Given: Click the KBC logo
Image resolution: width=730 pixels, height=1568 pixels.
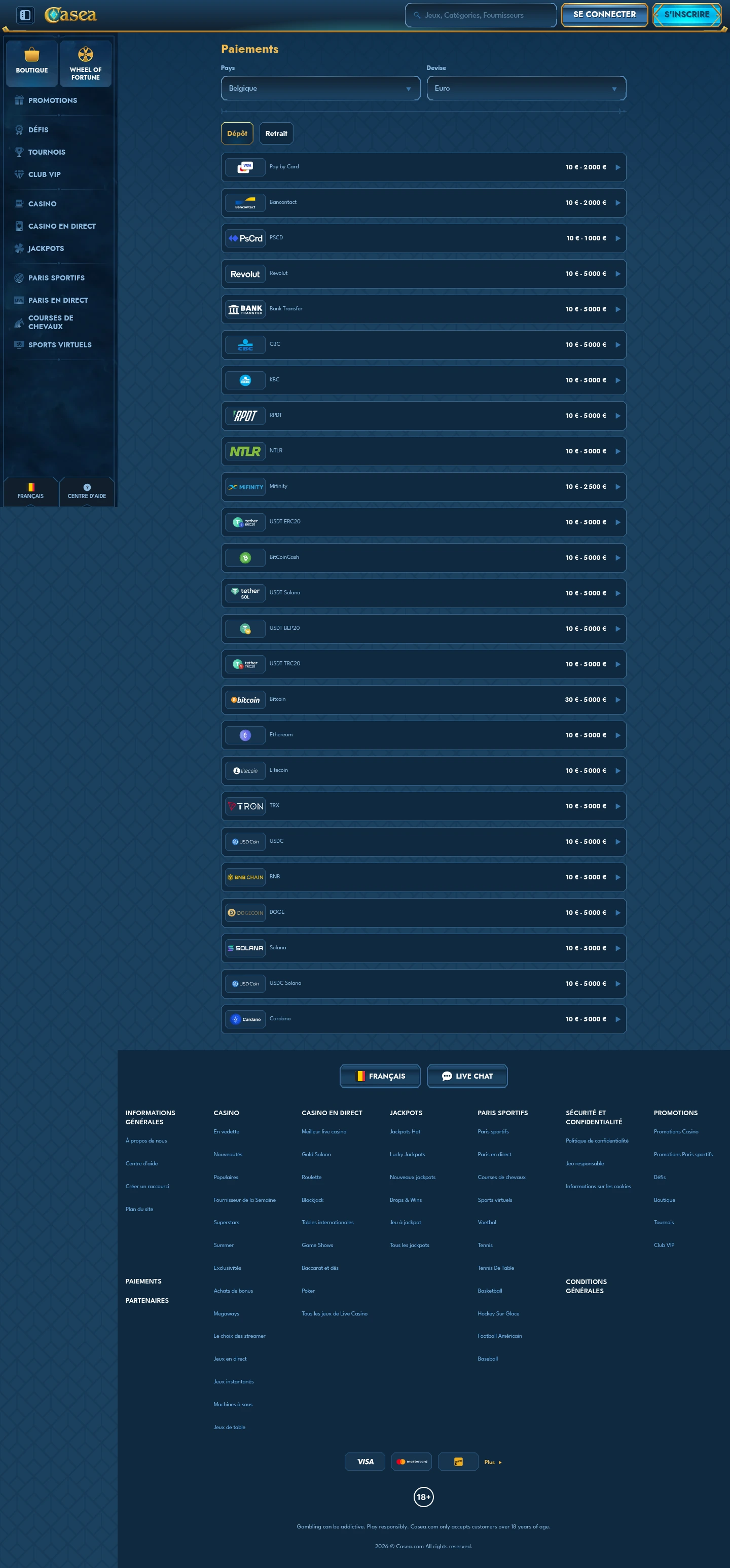Looking at the screenshot, I should [x=245, y=380].
